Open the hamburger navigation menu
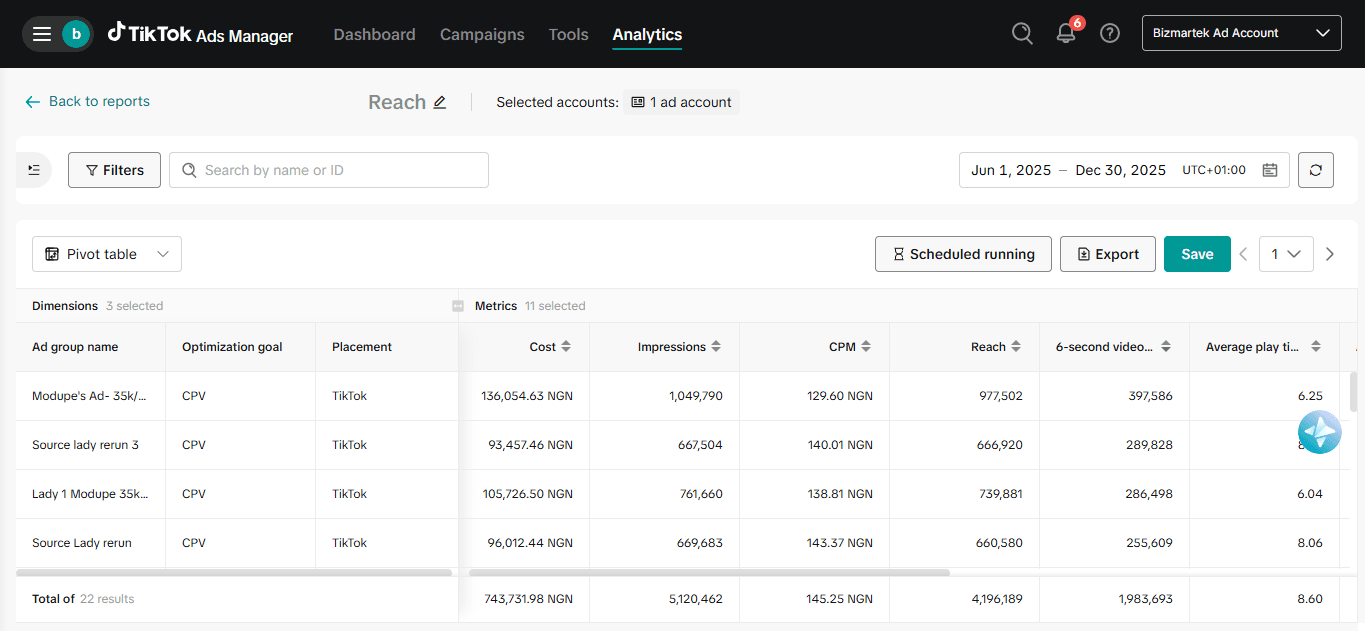 click(x=42, y=34)
